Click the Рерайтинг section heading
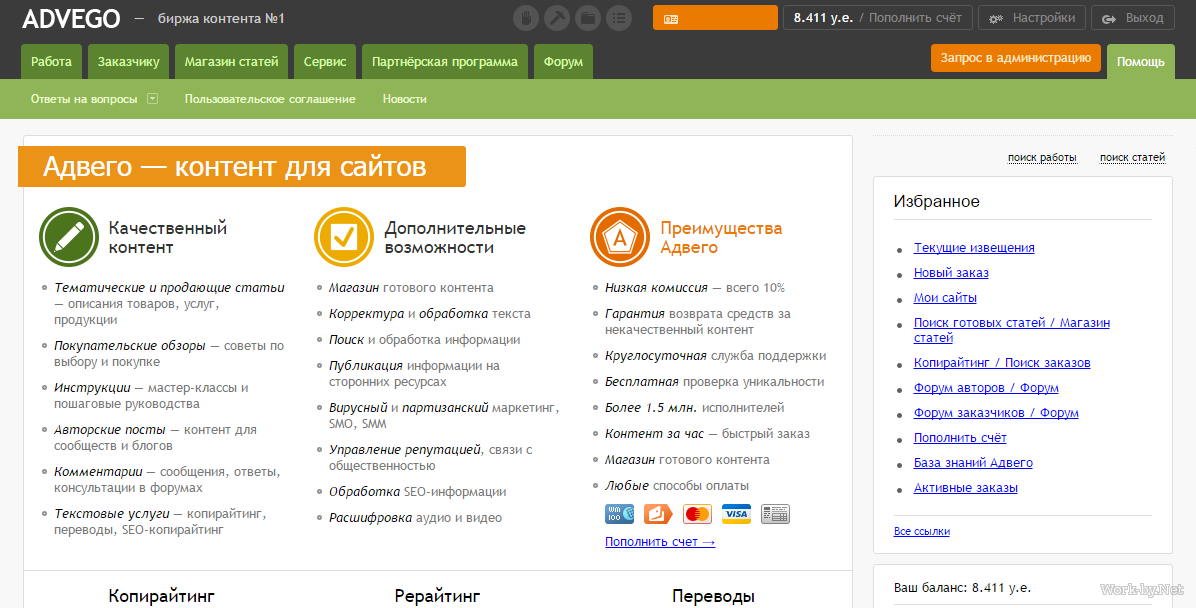Screen dimensions: 1196x608 437,596
